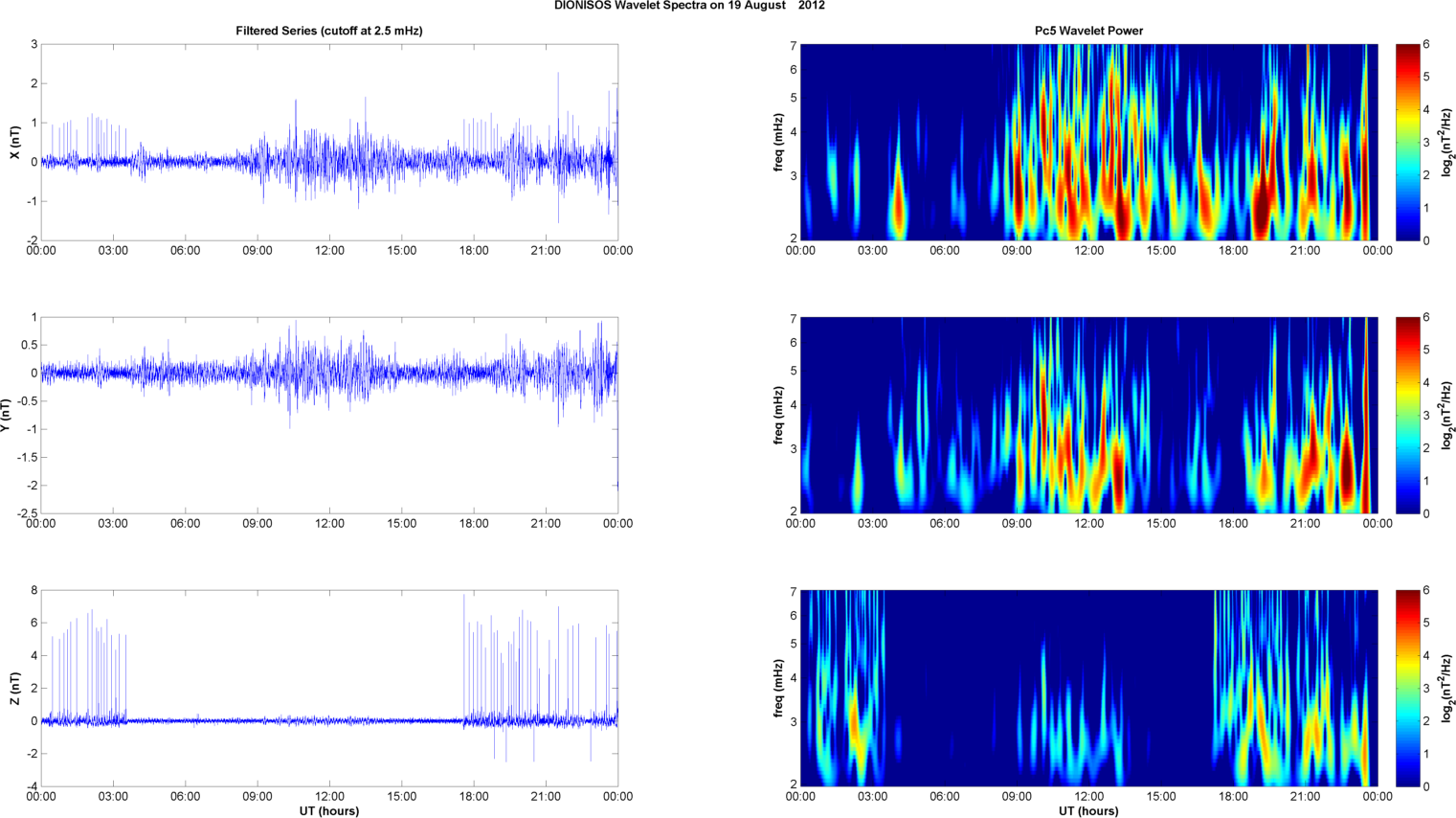Click '15:00' beneath the bottom wavelet spectrum
The width and height of the screenshot is (1456, 818).
tap(1161, 797)
